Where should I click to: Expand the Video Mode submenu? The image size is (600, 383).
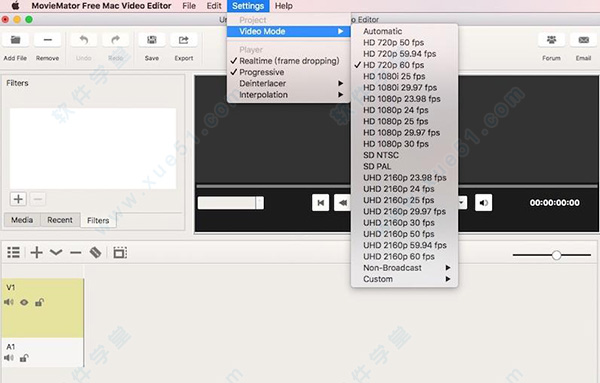[289, 31]
